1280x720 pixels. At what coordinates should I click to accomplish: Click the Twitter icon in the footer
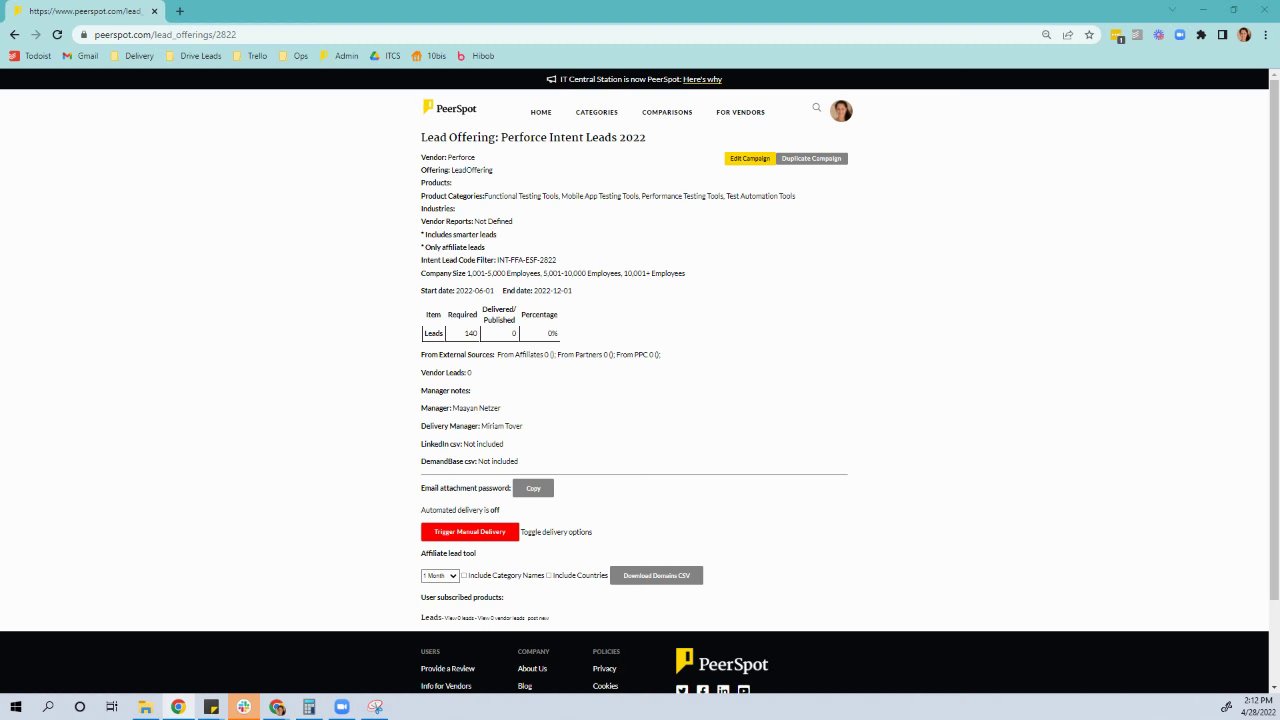point(682,690)
